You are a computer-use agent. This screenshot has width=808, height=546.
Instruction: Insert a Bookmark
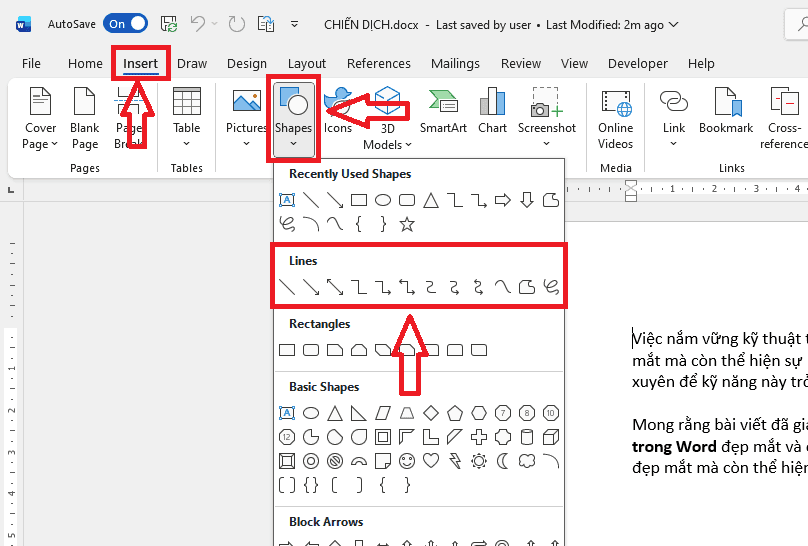(726, 111)
